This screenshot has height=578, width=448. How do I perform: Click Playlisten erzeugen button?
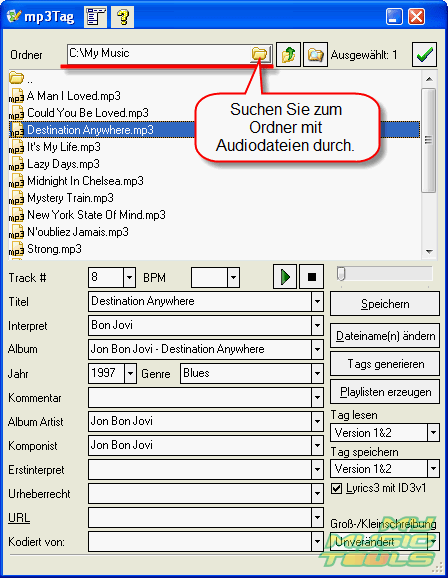pyautogui.click(x=385, y=392)
